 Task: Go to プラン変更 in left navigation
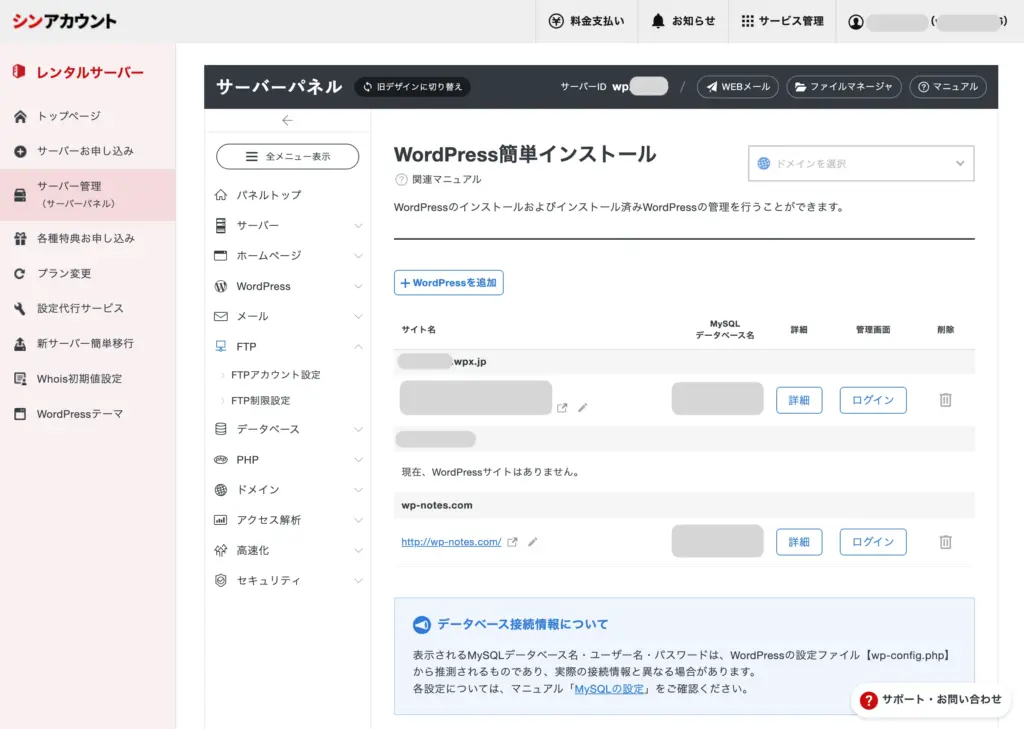click(64, 273)
